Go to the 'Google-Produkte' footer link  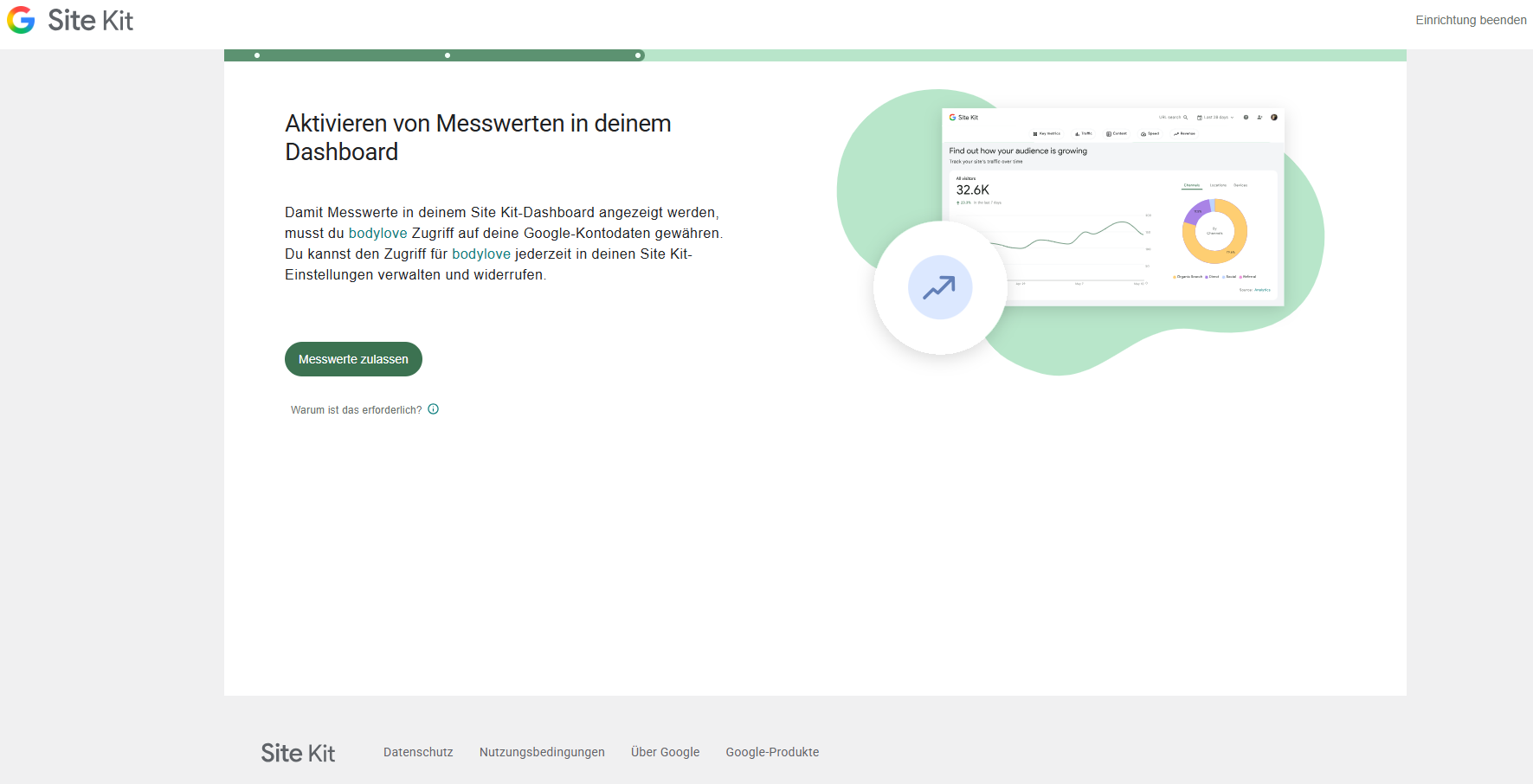pyautogui.click(x=772, y=752)
